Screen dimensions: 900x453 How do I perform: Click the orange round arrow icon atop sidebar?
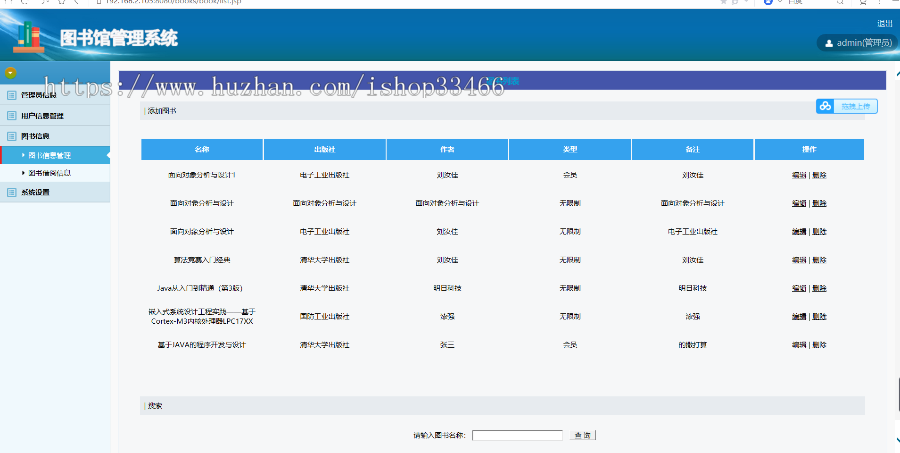[10, 73]
